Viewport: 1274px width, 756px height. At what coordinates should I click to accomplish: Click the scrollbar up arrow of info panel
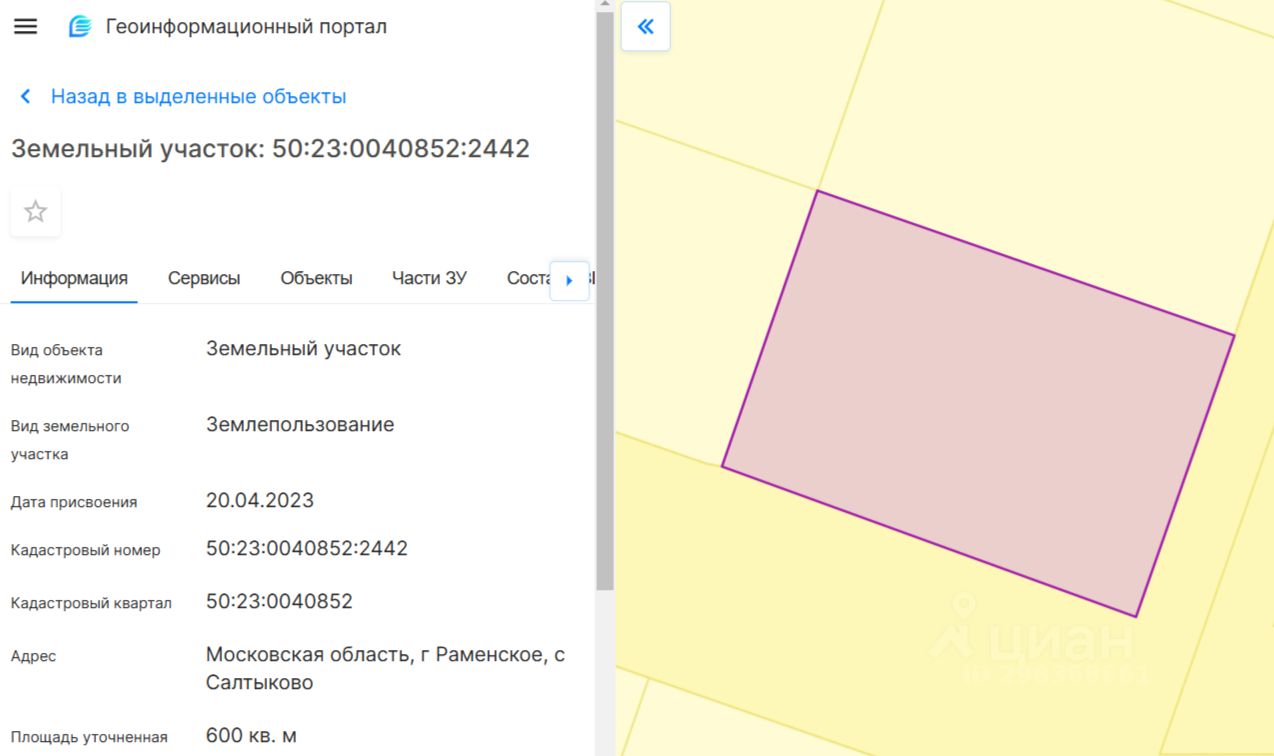point(604,5)
